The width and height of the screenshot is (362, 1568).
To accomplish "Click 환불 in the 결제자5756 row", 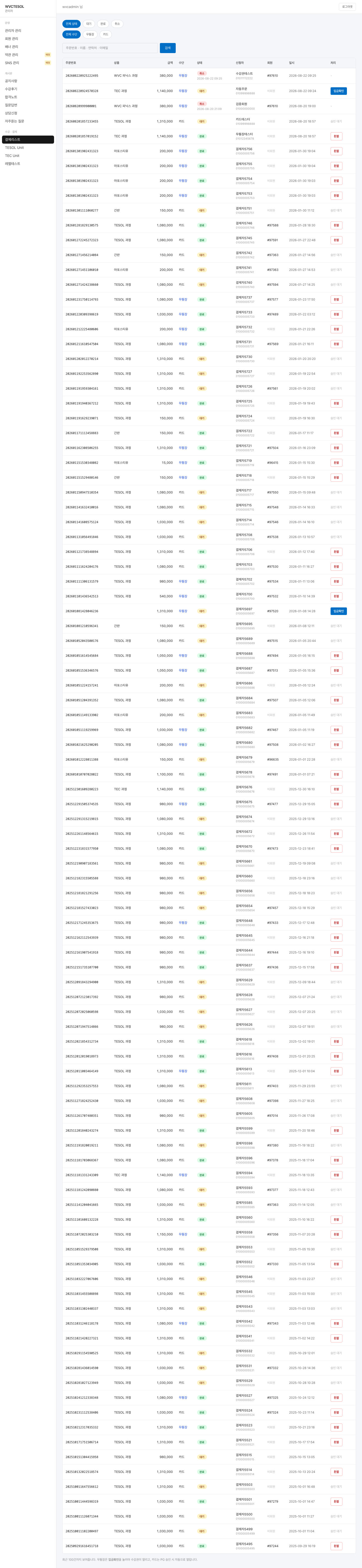I will [x=336, y=151].
